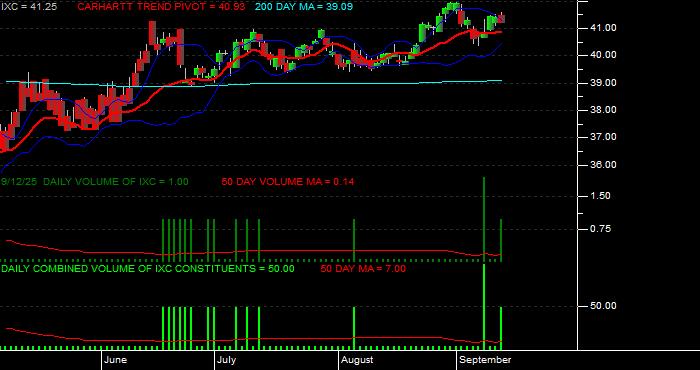This screenshot has height=370, width=700.
Task: Click the 39.00 price axis label
Action: (x=604, y=83)
